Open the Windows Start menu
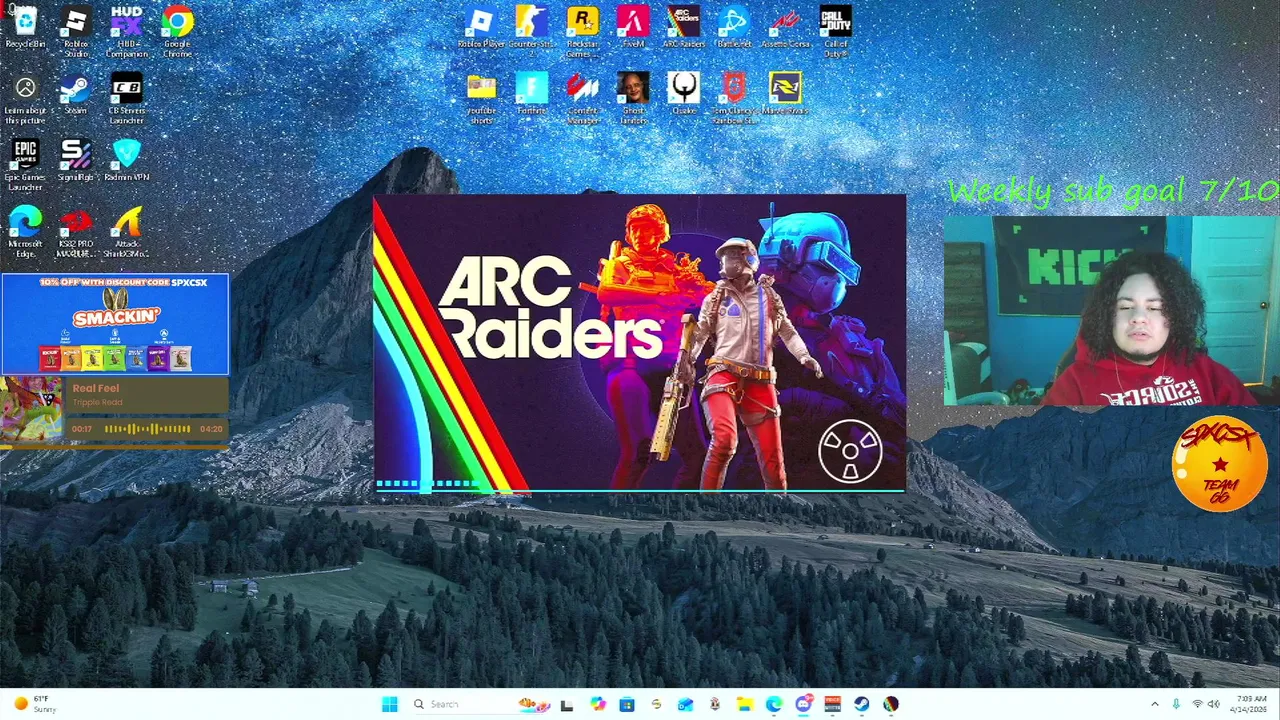Viewport: 1280px width, 720px height. [390, 704]
